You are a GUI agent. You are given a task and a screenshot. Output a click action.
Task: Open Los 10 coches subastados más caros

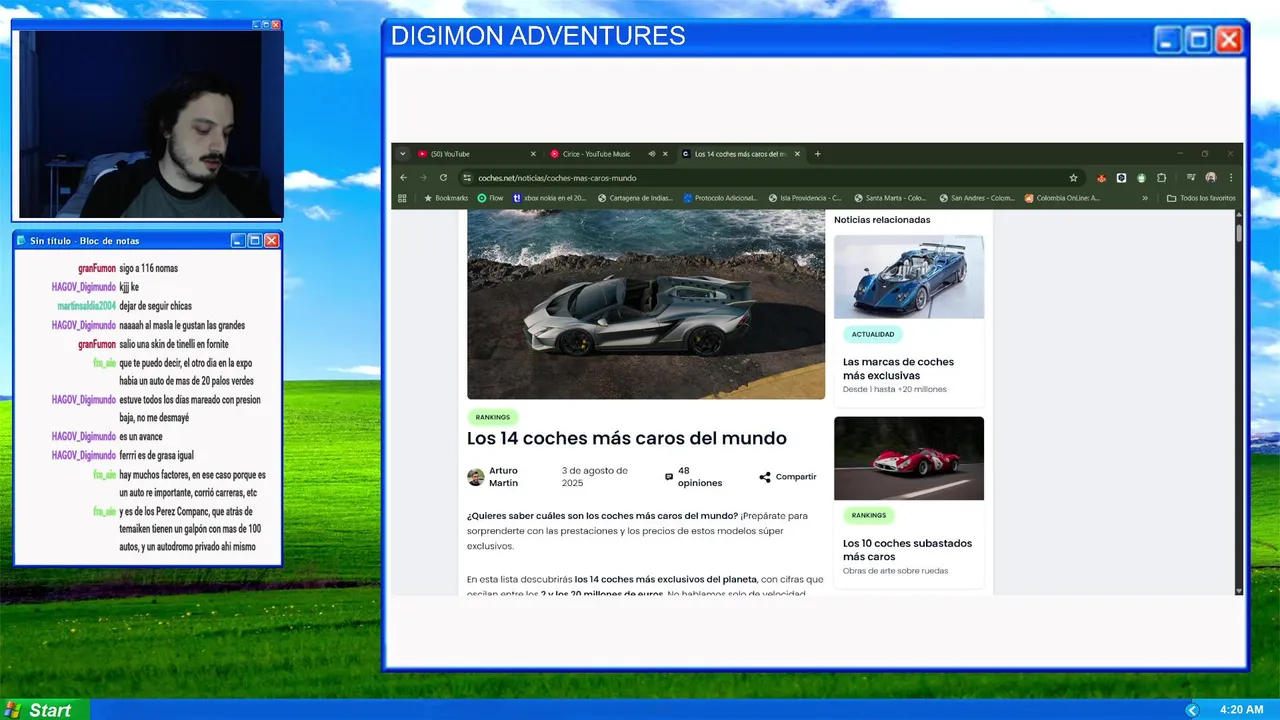(907, 550)
